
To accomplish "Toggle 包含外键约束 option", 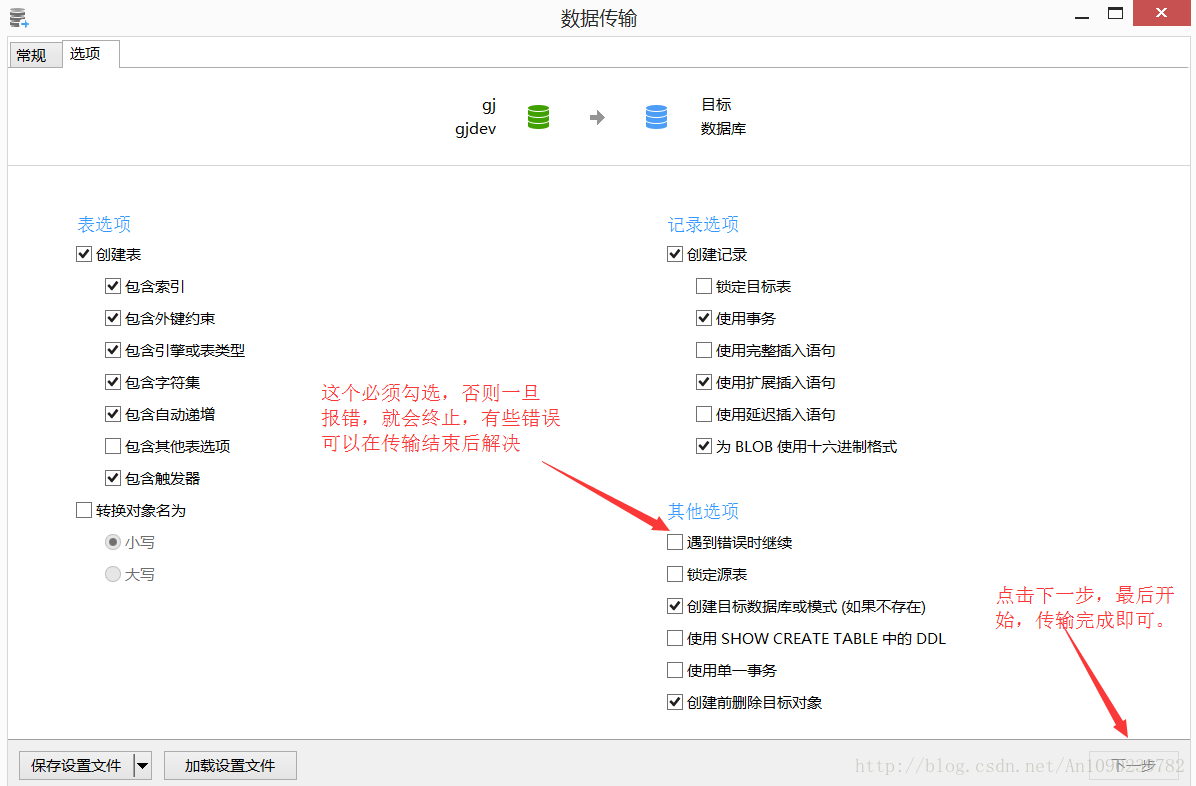I will (113, 318).
